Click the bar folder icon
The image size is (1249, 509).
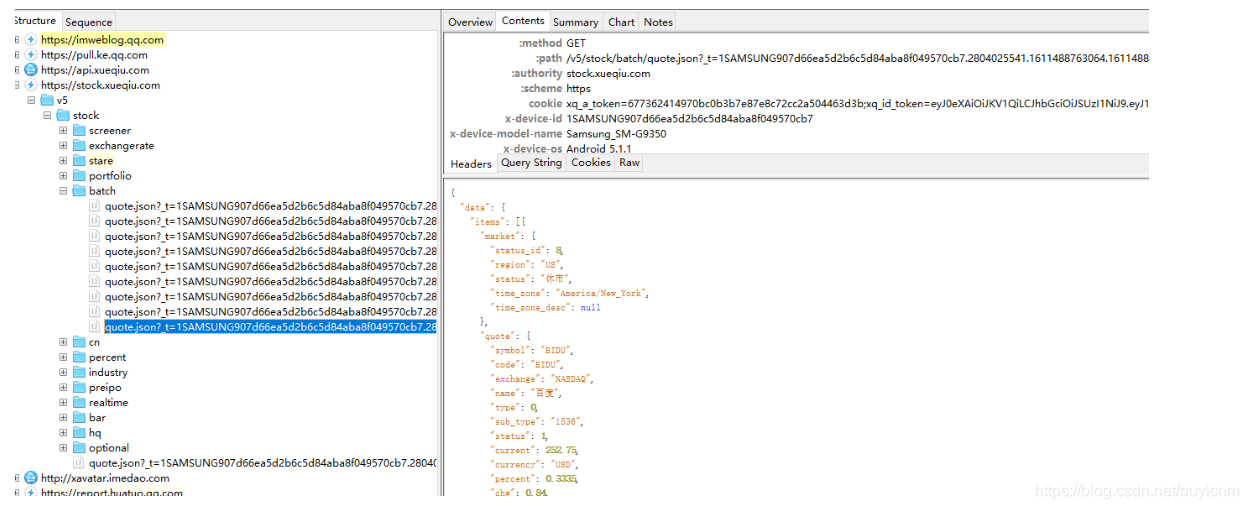[79, 417]
